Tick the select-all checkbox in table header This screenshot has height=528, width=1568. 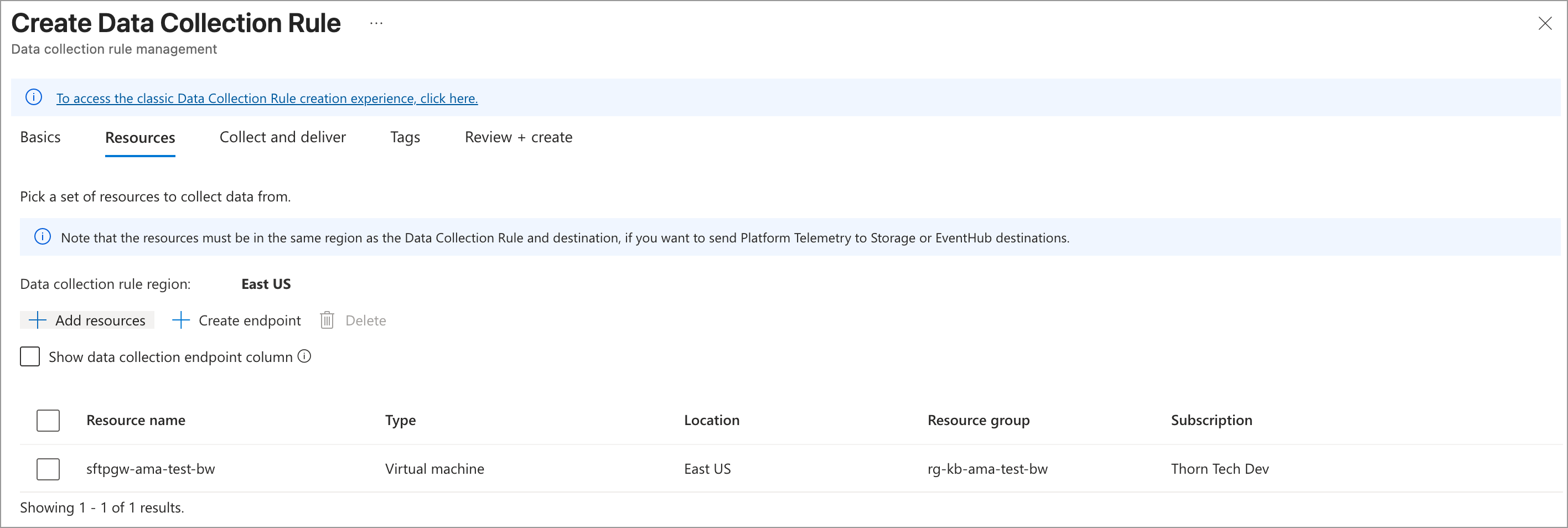click(48, 420)
